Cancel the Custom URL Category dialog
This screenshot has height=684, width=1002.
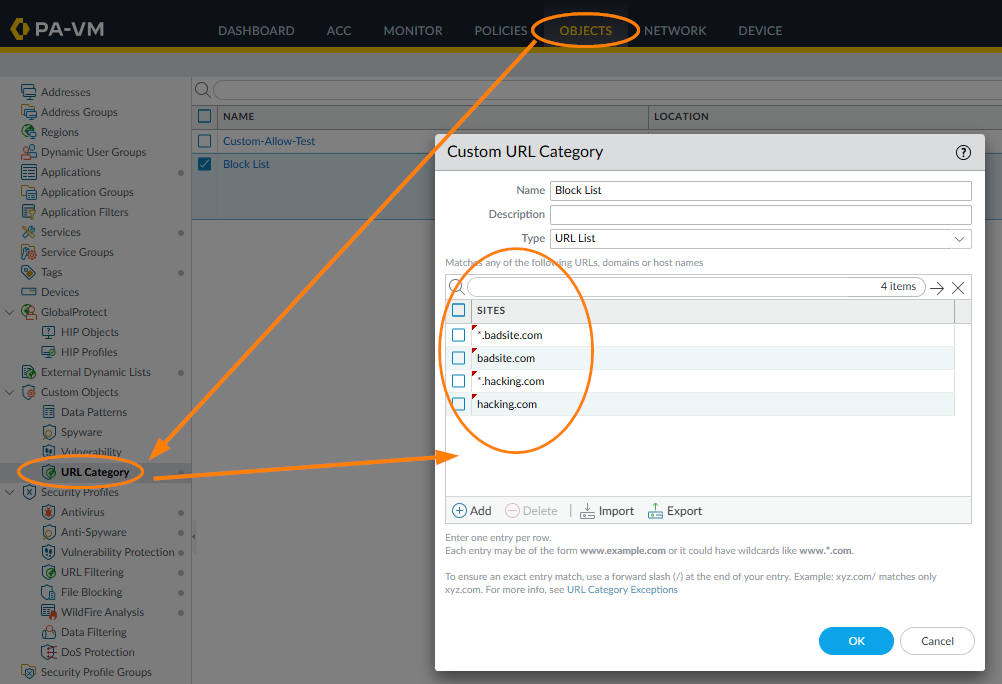(x=937, y=641)
